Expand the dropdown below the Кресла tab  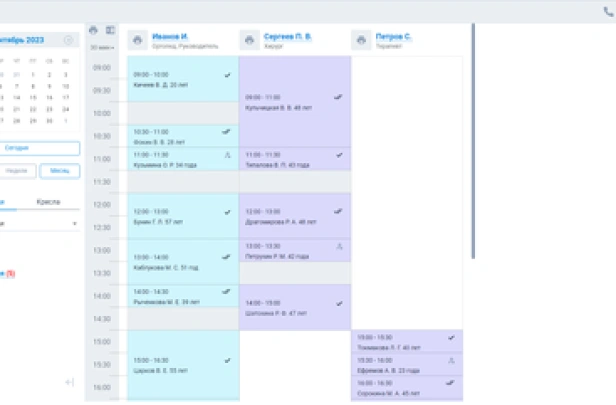(74, 225)
